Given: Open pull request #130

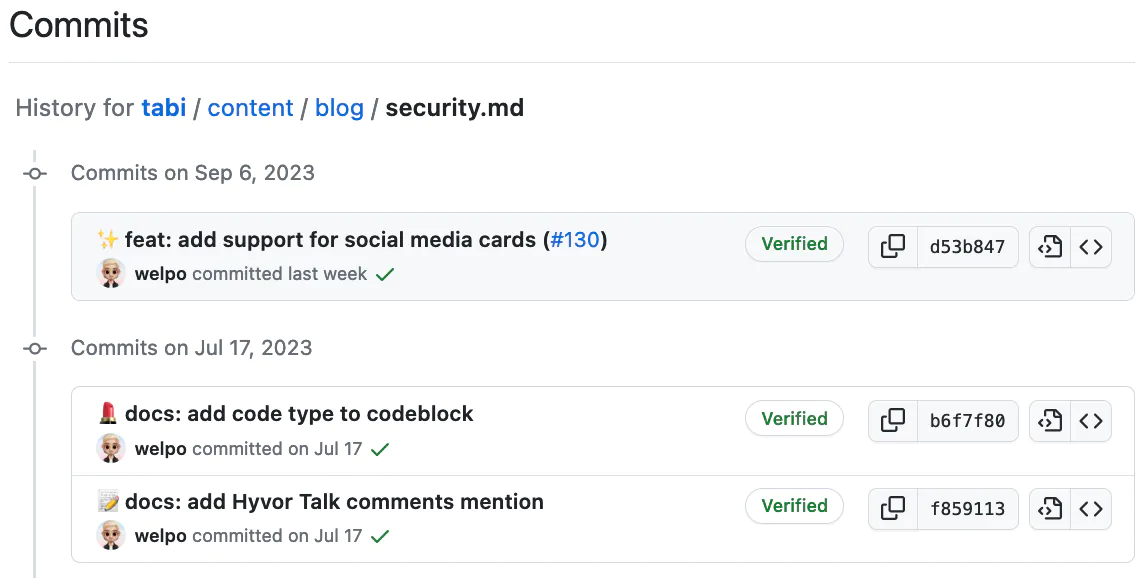Looking at the screenshot, I should 576,240.
